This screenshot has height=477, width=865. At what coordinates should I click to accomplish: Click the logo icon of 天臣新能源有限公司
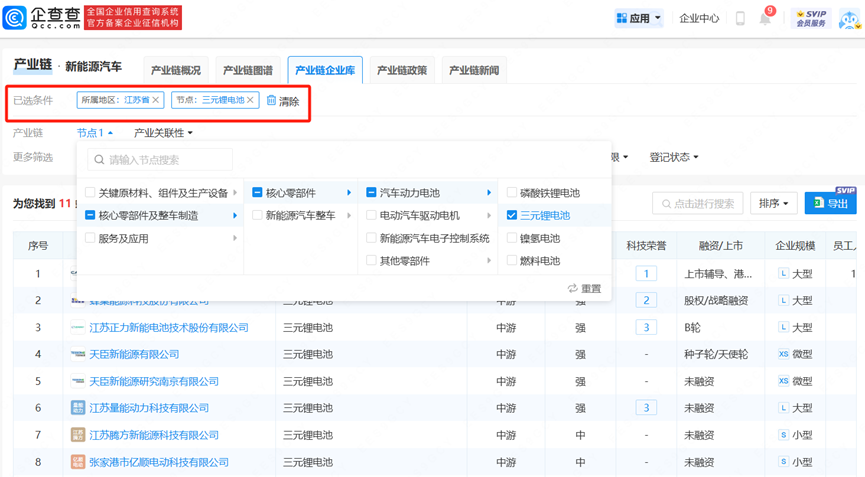point(78,354)
